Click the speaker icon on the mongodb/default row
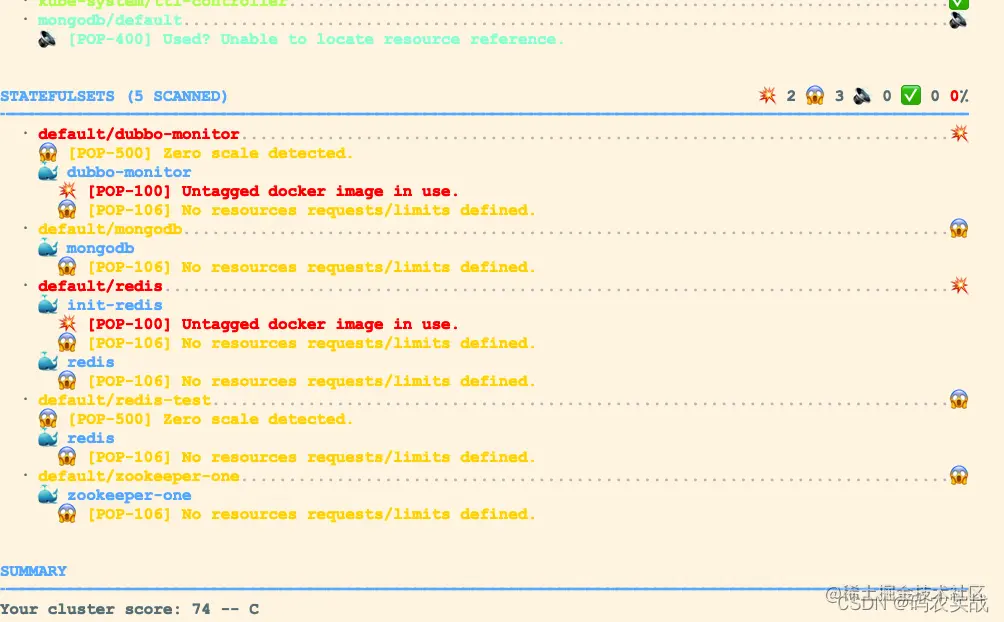The width and height of the screenshot is (1004, 622). tap(958, 20)
